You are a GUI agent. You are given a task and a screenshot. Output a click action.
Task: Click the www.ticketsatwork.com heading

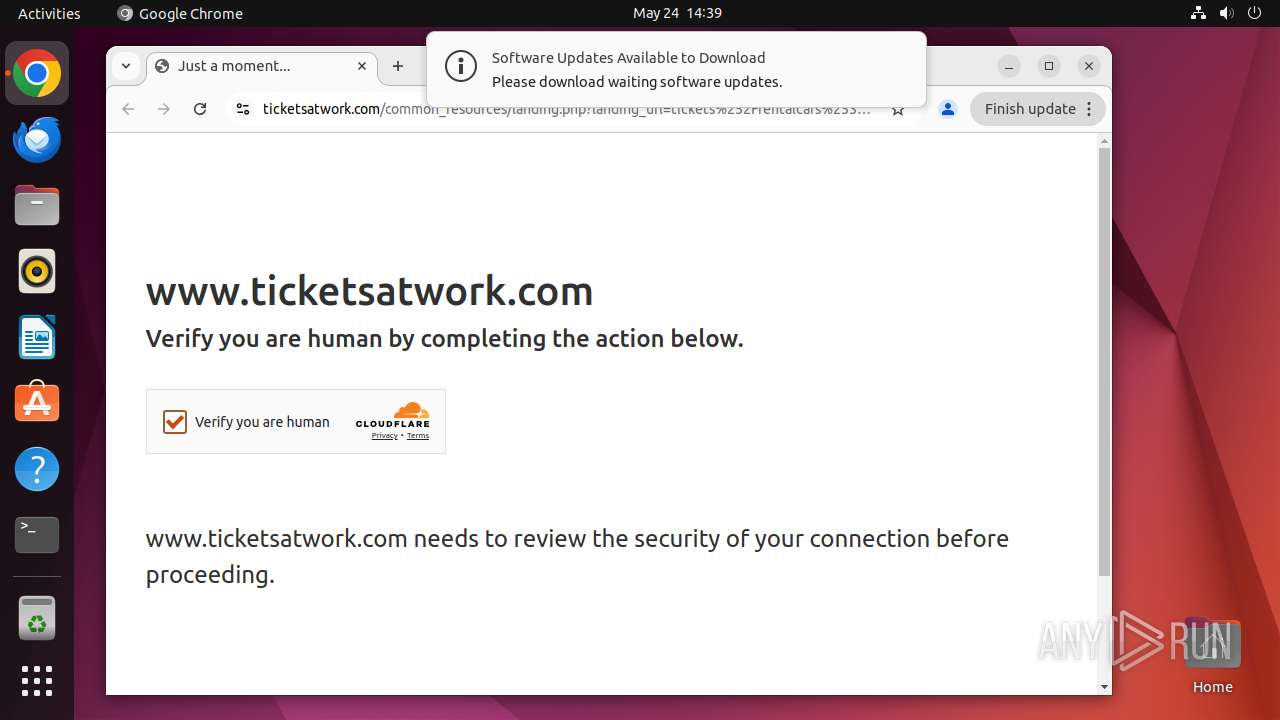click(369, 291)
